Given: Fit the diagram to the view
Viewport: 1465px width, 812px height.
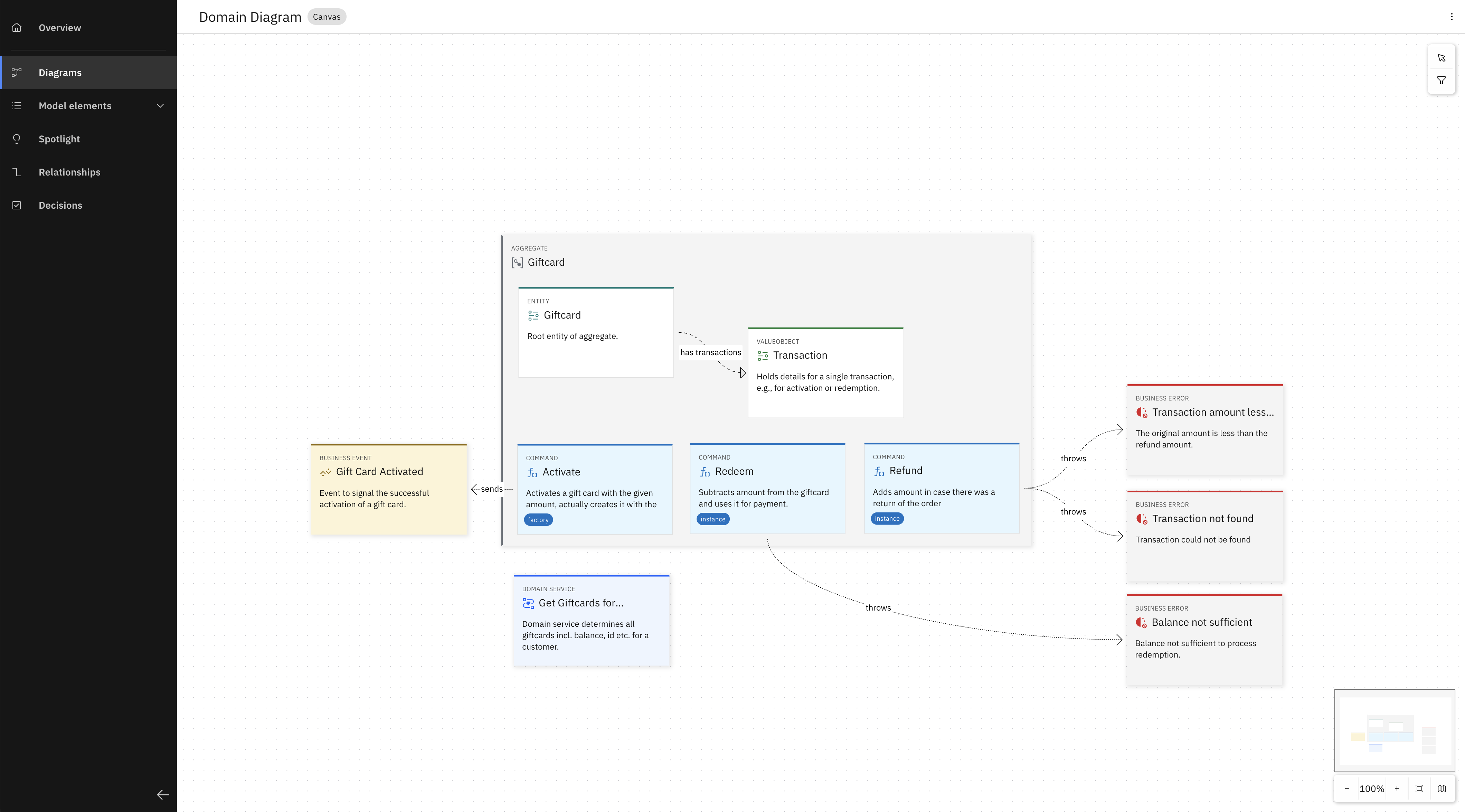Looking at the screenshot, I should [x=1419, y=789].
